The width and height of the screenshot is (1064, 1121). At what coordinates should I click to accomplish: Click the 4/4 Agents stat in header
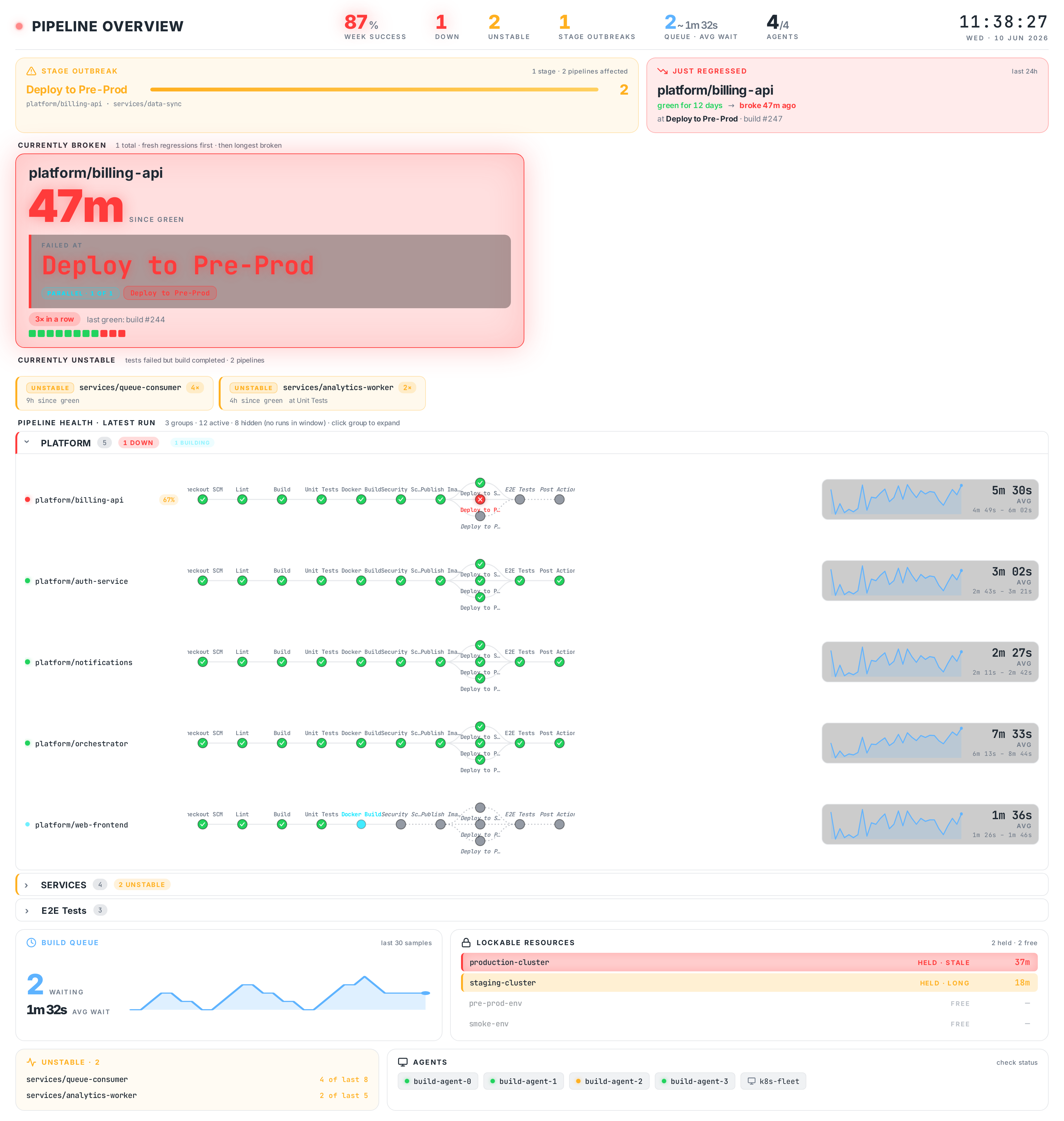click(x=782, y=27)
